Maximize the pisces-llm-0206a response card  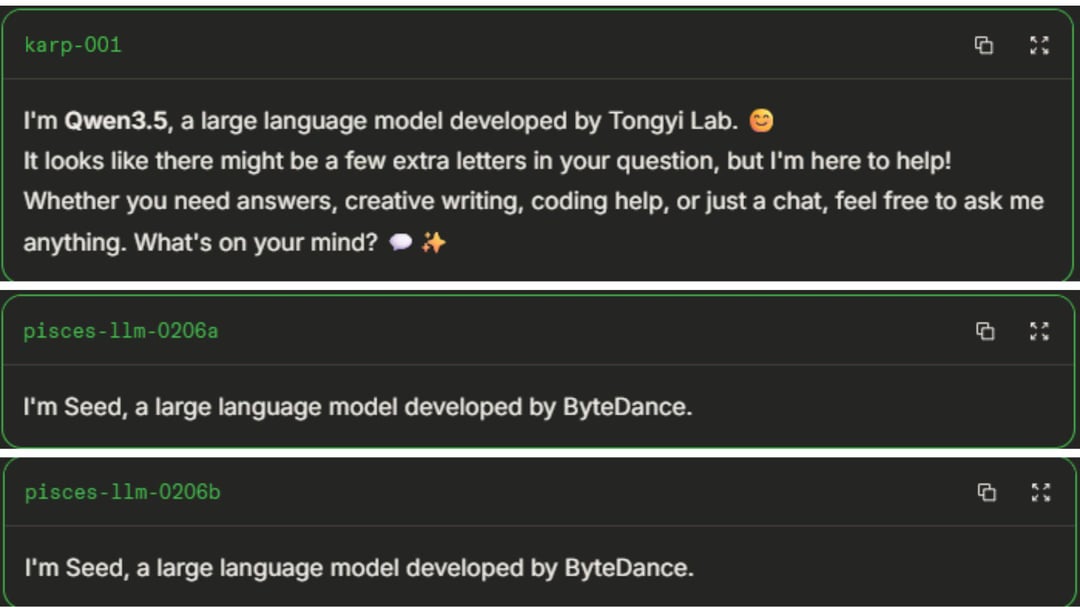coord(1040,331)
